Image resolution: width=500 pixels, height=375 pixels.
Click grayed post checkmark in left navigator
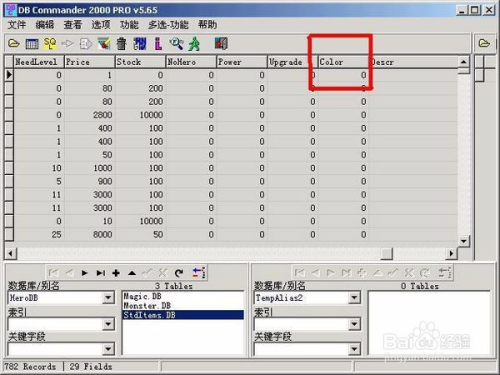pos(147,273)
